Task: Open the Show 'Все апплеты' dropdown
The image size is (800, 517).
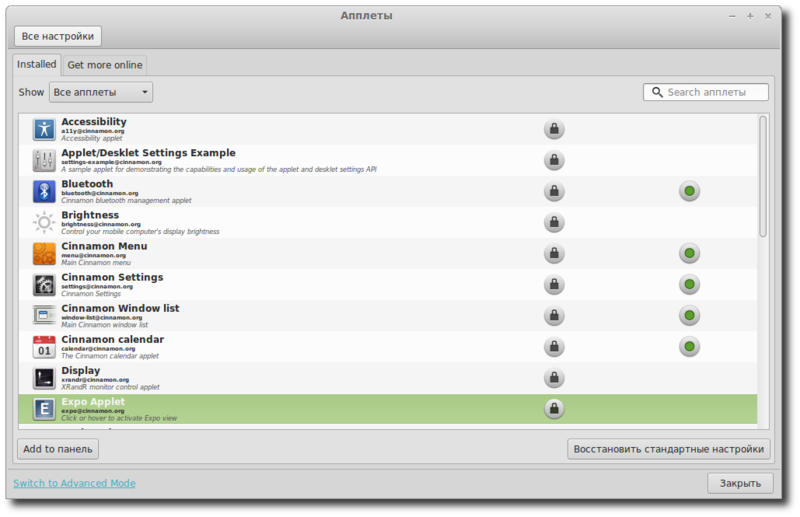Action: click(x=101, y=92)
